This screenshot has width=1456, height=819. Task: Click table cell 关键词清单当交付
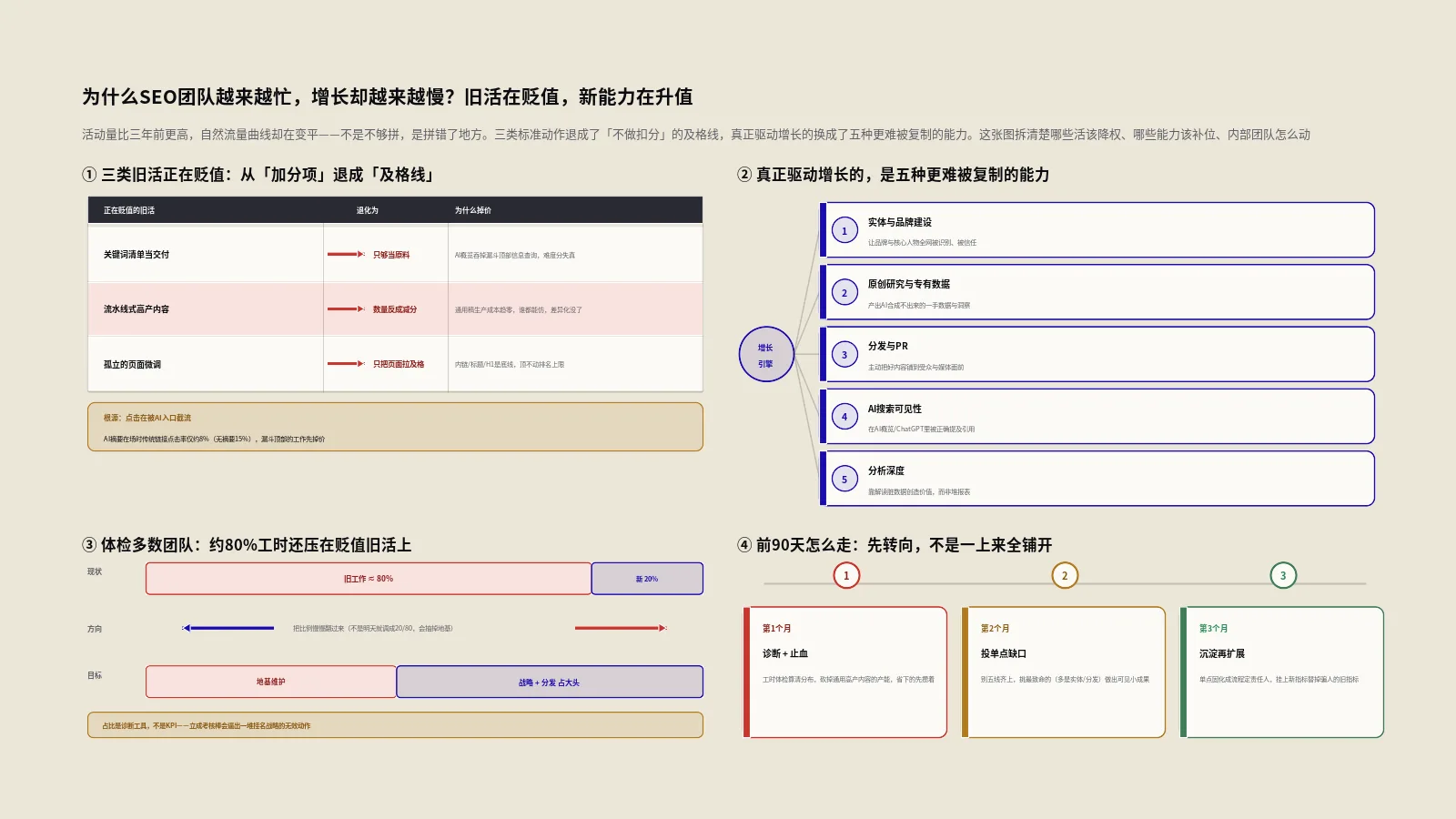pos(136,255)
